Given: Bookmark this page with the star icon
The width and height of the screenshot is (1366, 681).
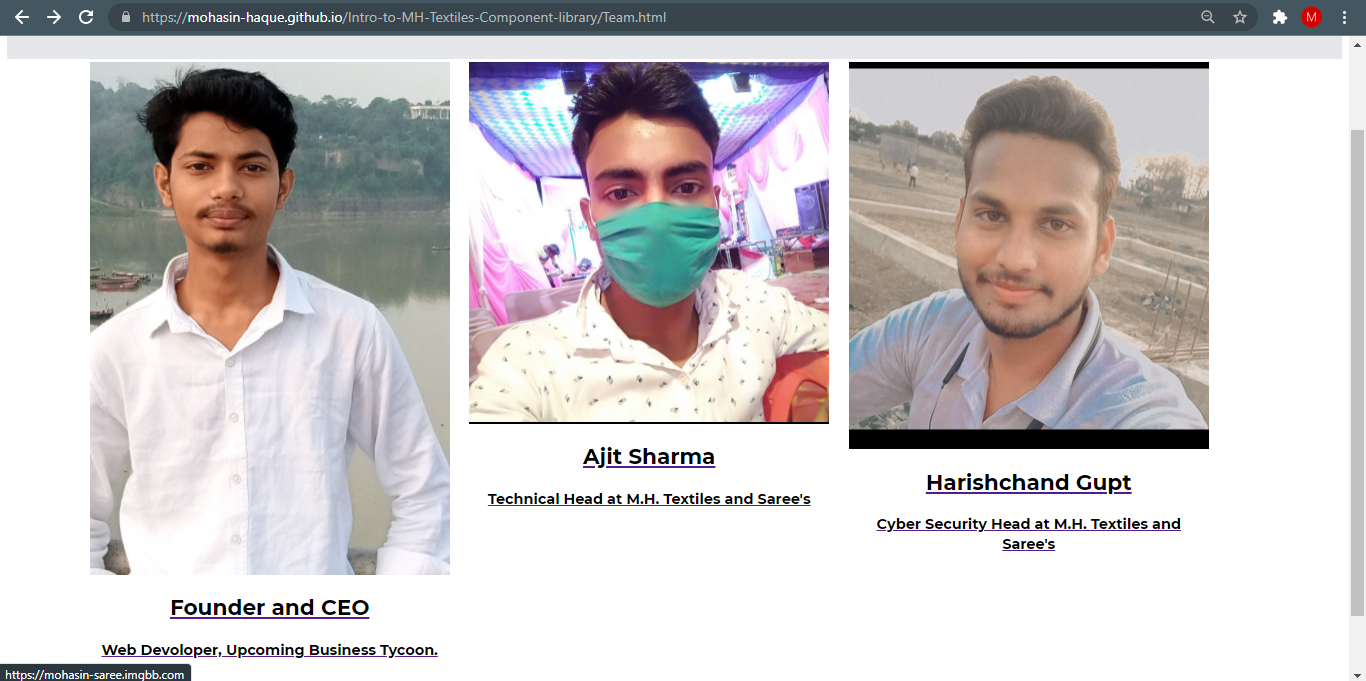Looking at the screenshot, I should tap(1240, 17).
